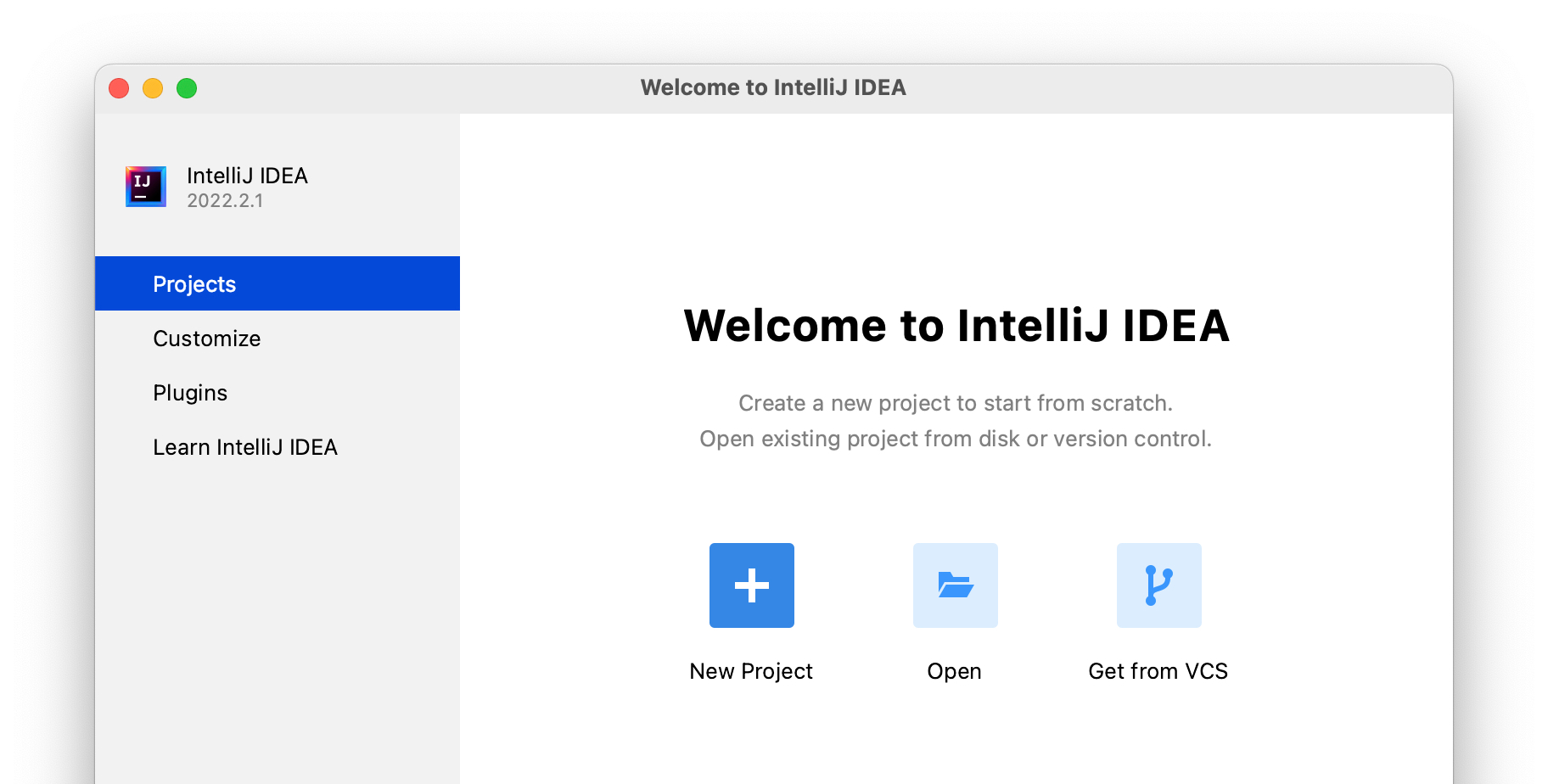Click the IntelliJ IDEA logo icon

pyautogui.click(x=146, y=187)
